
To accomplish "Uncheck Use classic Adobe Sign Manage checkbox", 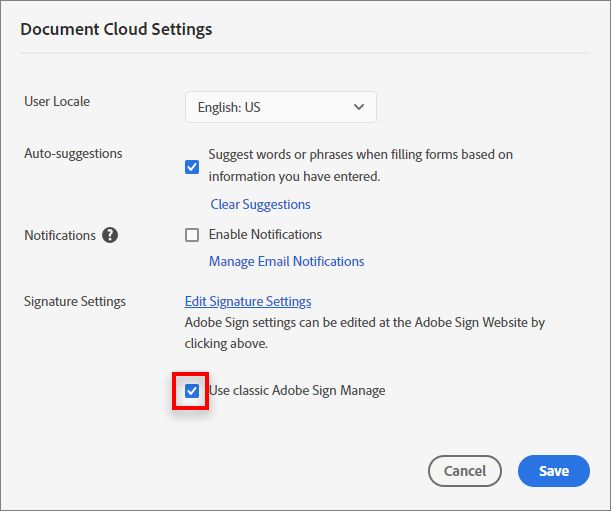I will (192, 391).
